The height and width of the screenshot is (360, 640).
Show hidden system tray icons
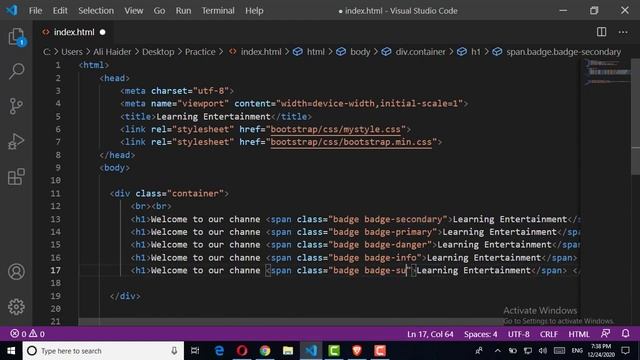[x=497, y=351]
